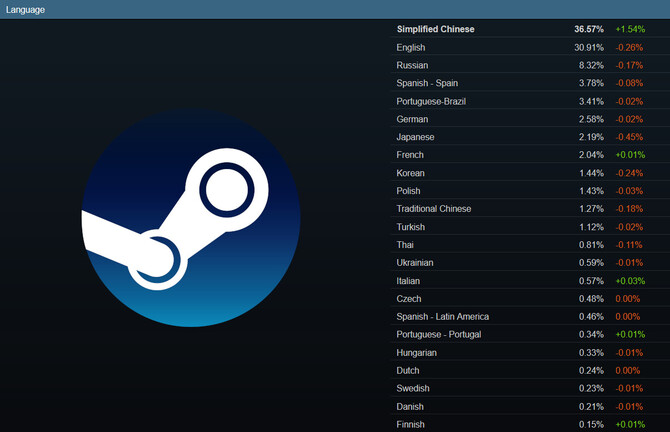Image resolution: width=670 pixels, height=432 pixels.
Task: Select the Russian language row
Action: coord(530,65)
